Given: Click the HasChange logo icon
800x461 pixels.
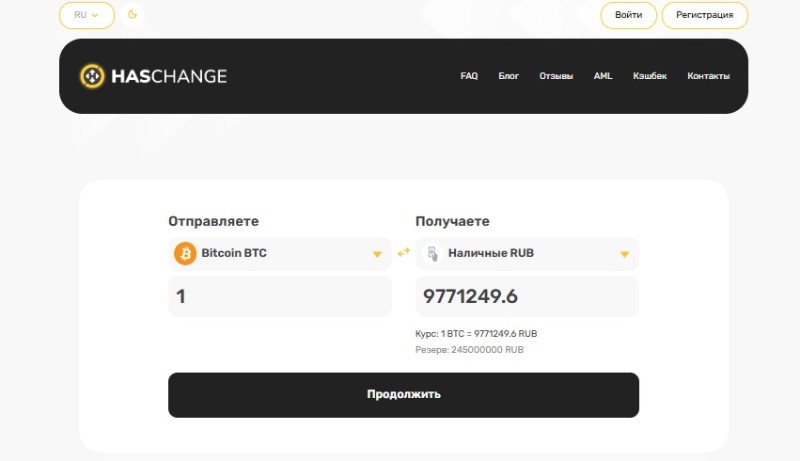Looking at the screenshot, I should (92, 76).
